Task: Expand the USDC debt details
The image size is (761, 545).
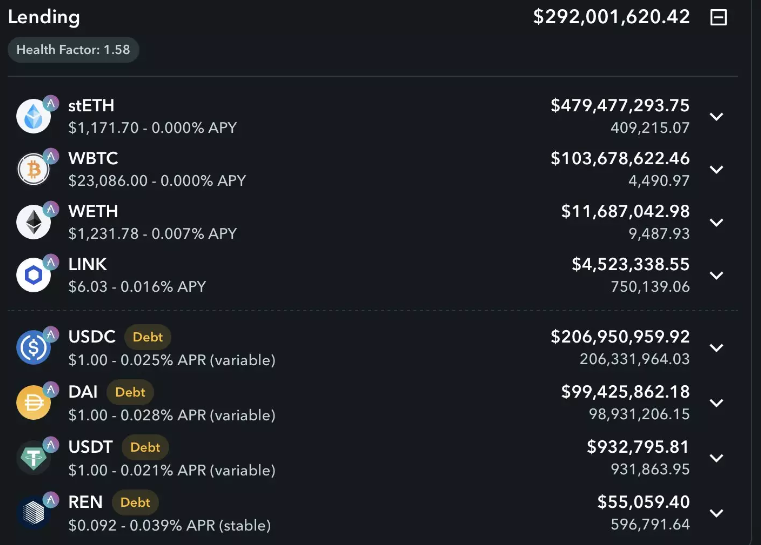Action: click(x=716, y=348)
